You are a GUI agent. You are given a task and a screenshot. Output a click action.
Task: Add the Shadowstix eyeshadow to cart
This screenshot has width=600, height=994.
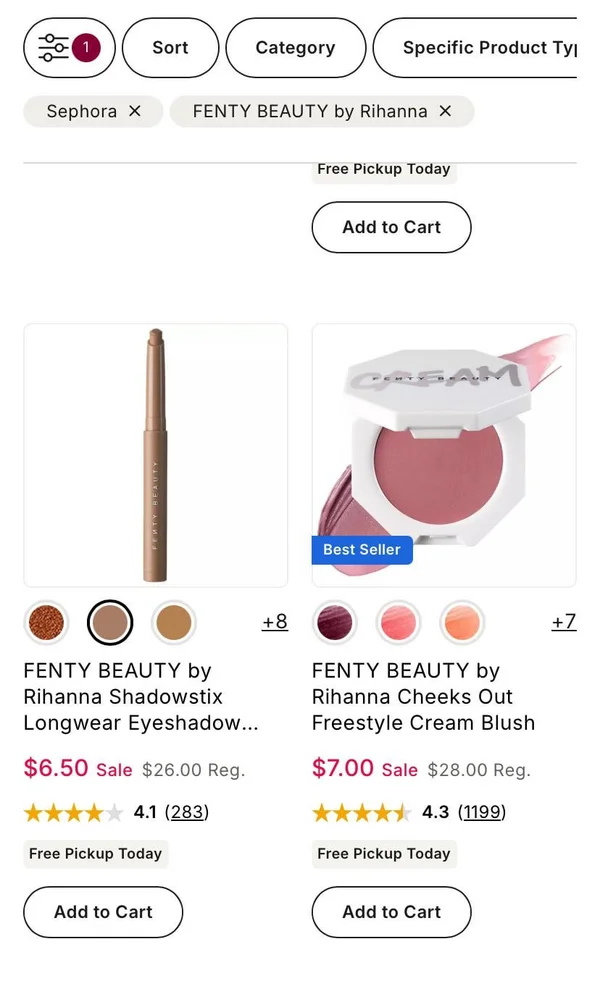click(102, 912)
